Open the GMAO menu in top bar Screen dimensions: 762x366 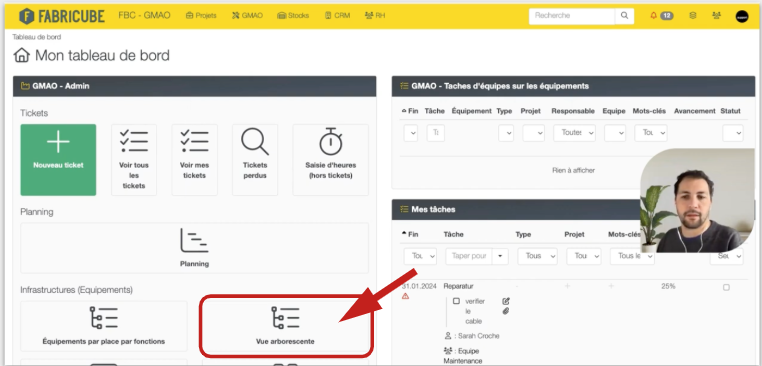247,16
